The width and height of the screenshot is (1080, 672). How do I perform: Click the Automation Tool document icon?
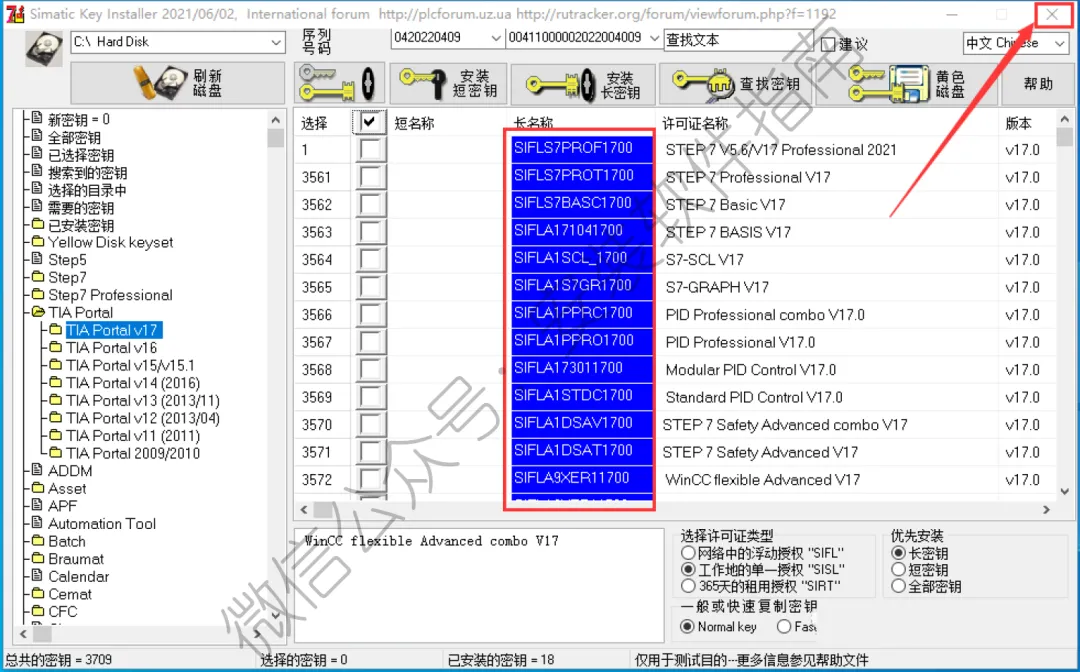pos(38,523)
